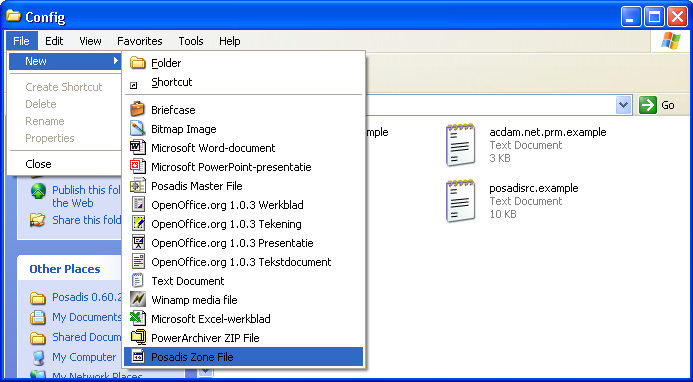
Task: Click the OpenOffice.org Tekstdocument icon
Action: coord(138,261)
